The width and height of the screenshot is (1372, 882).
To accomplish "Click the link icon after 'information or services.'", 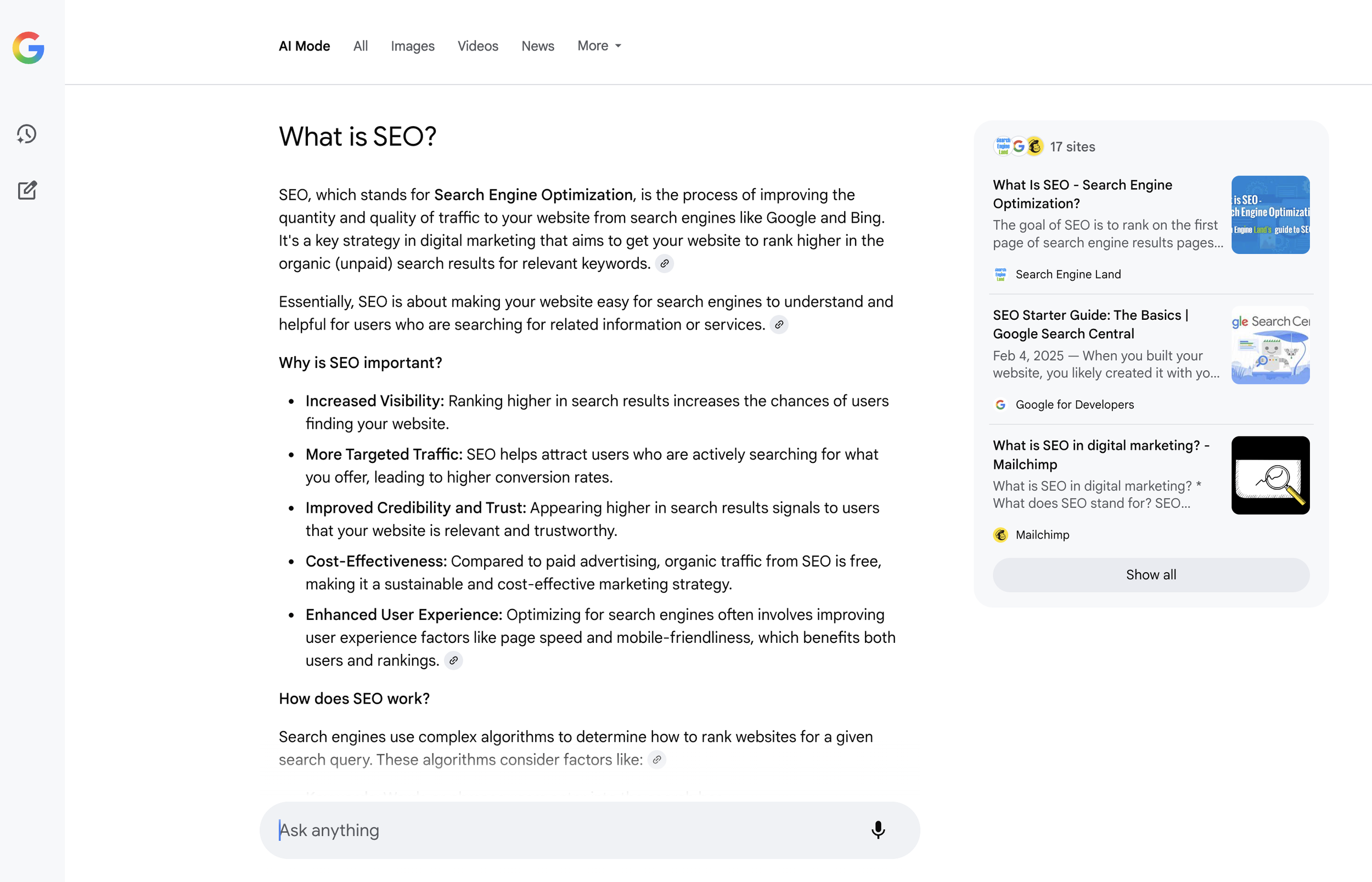I will pyautogui.click(x=779, y=325).
